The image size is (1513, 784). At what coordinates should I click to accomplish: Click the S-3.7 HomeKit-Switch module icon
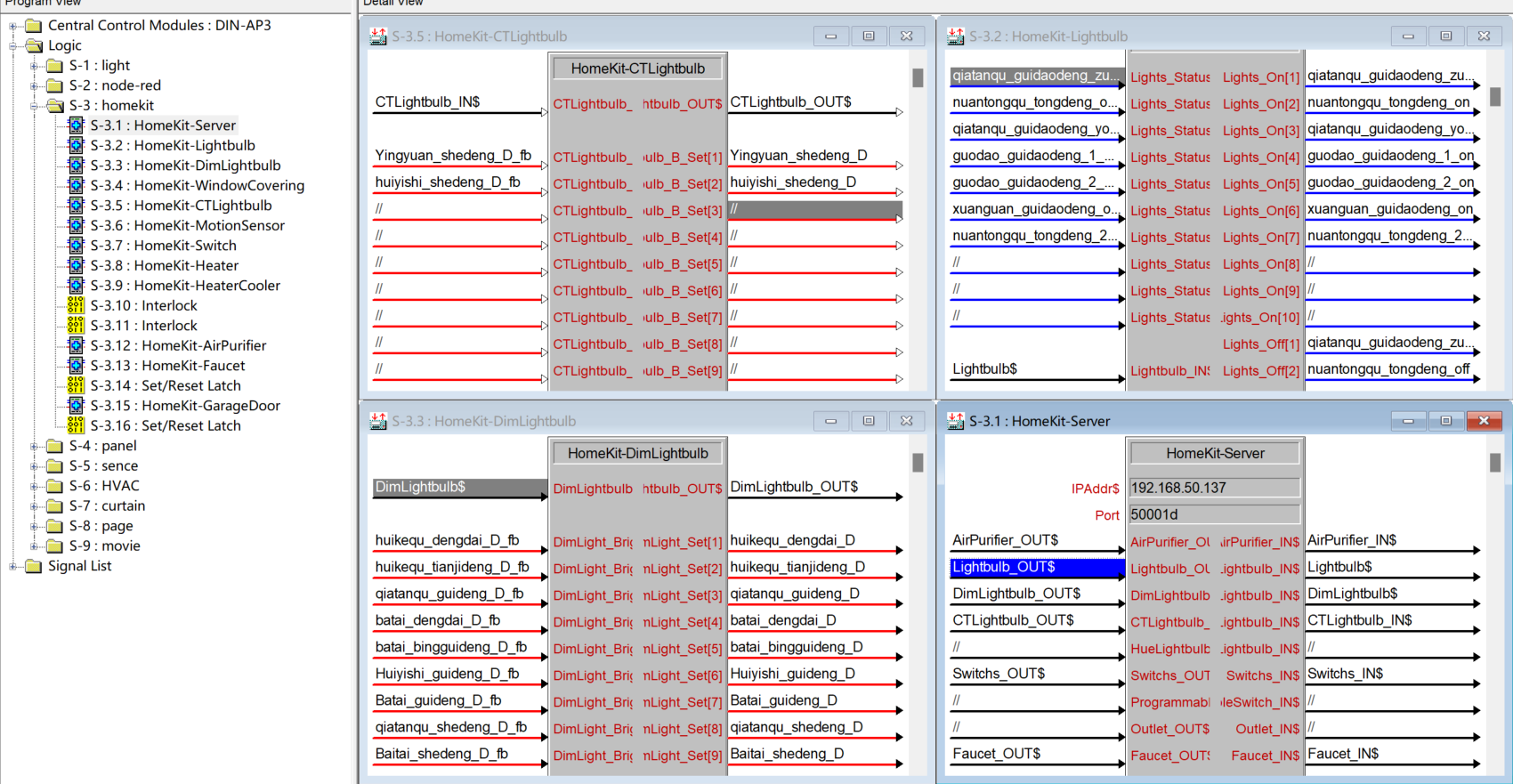77,246
